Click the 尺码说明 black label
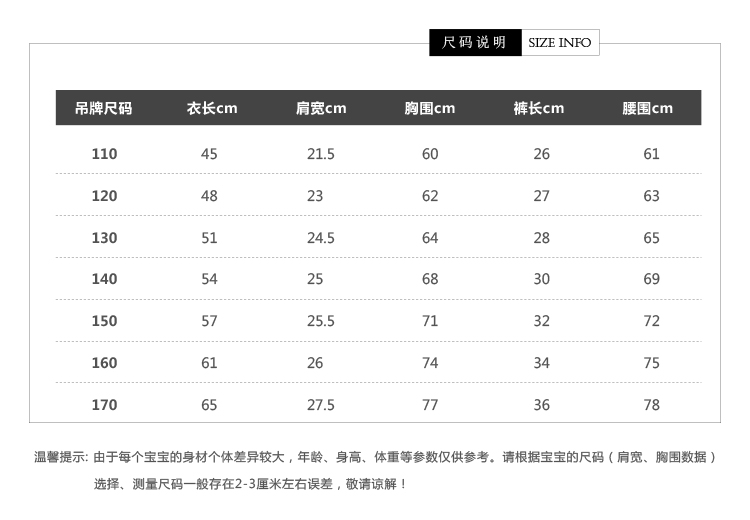This screenshot has height=520, width=750. point(475,42)
